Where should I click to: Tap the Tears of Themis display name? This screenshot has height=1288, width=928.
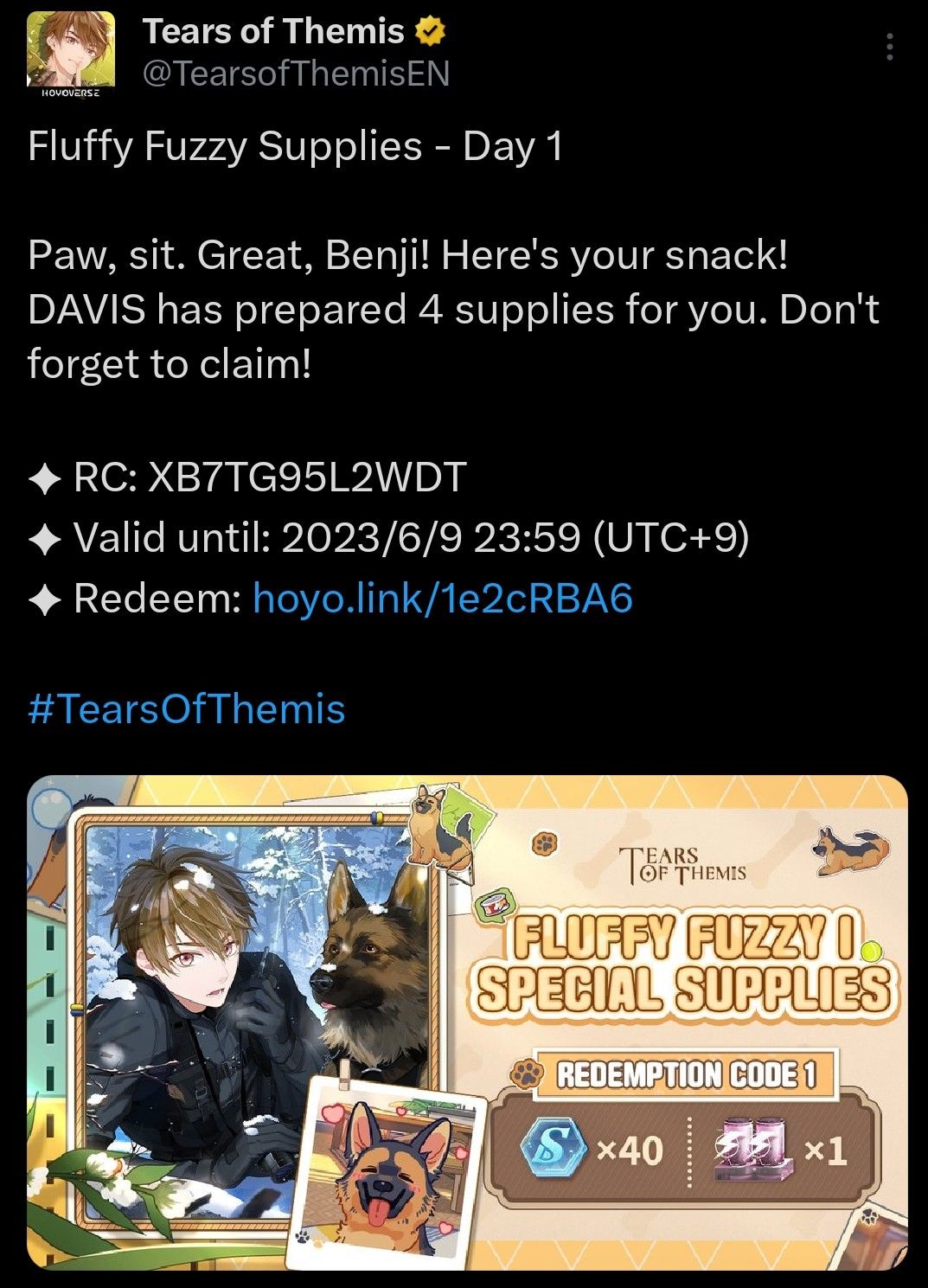(x=273, y=32)
